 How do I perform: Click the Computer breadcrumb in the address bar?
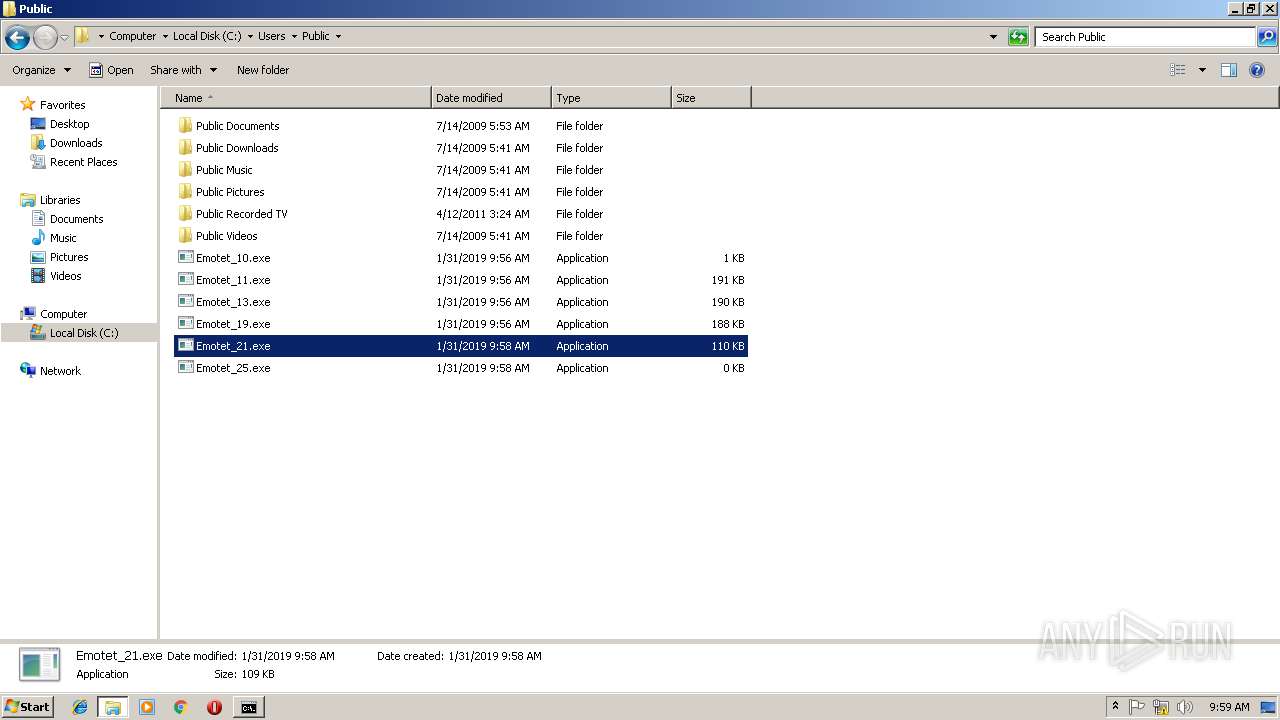point(132,36)
